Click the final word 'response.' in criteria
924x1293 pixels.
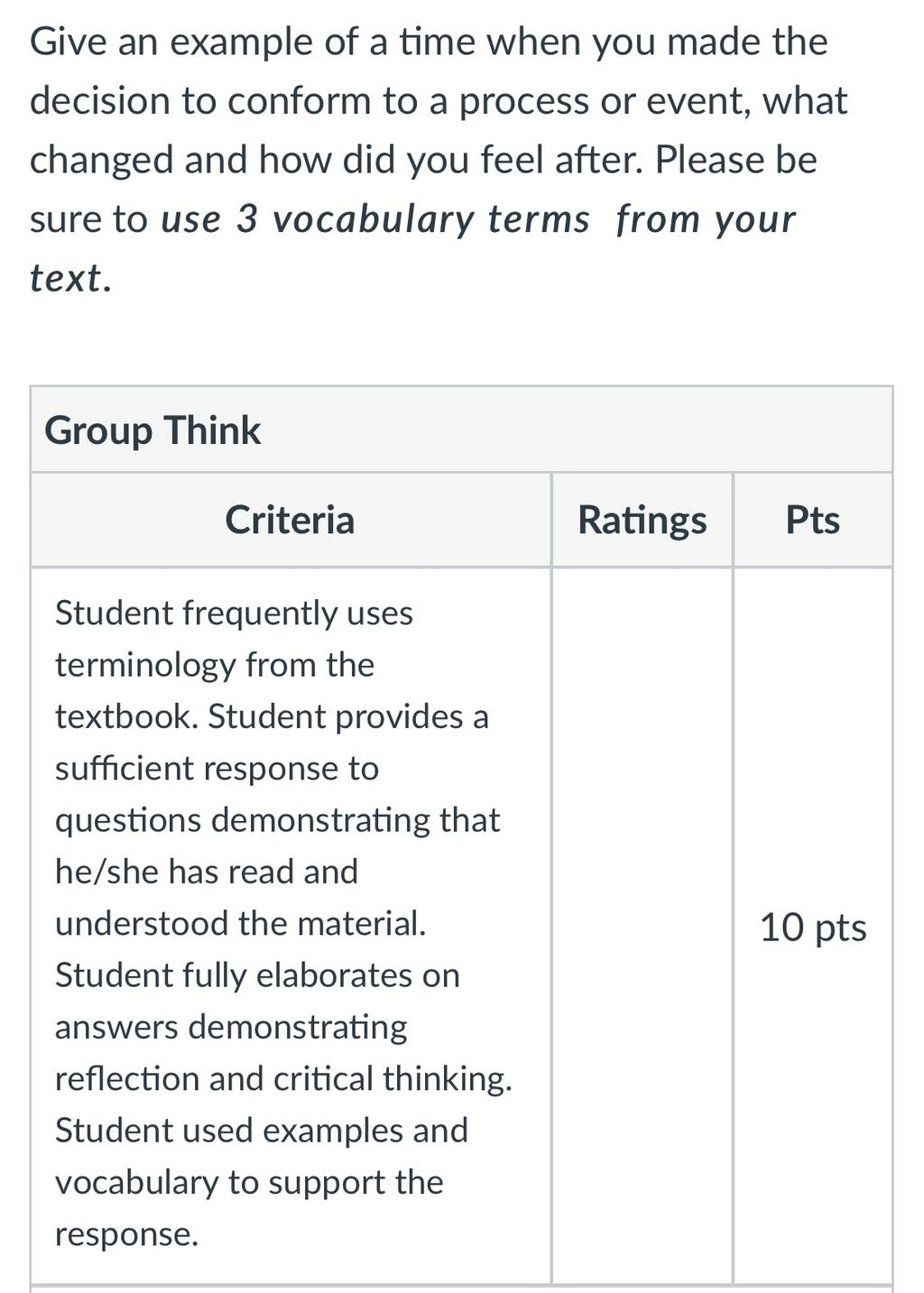126,1234
